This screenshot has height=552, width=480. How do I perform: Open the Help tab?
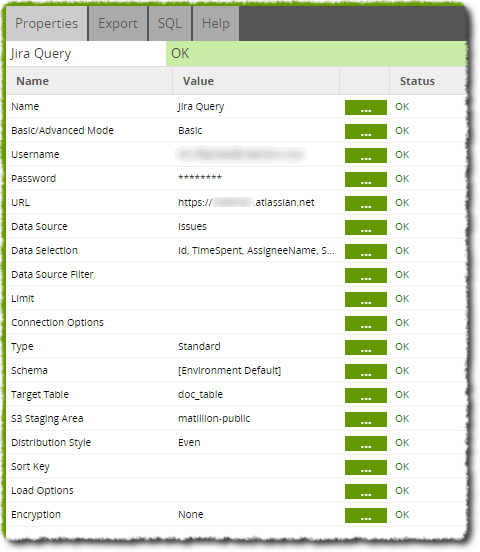coord(216,24)
